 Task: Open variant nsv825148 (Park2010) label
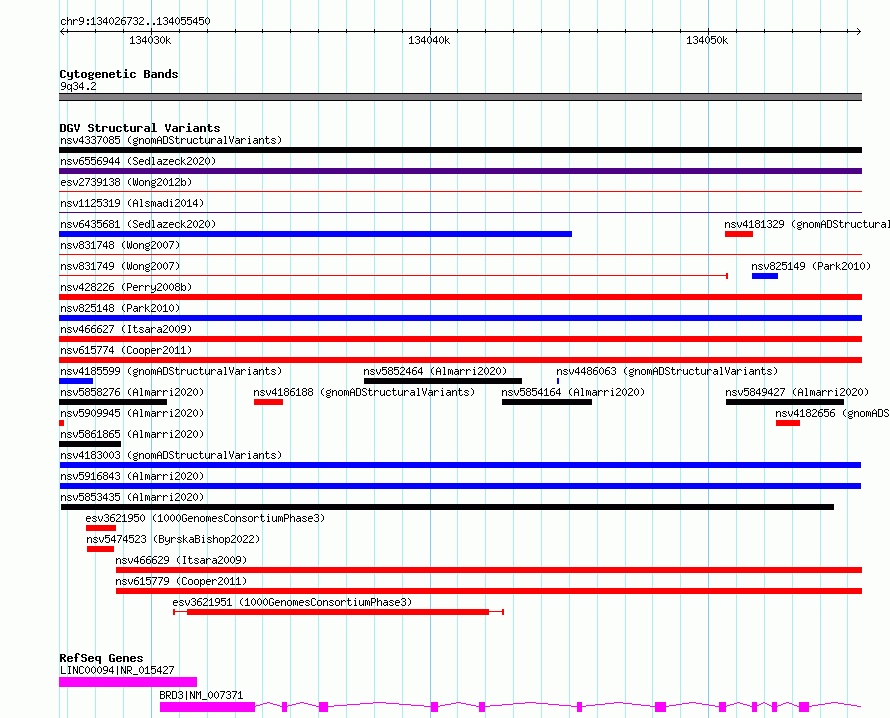tap(120, 308)
